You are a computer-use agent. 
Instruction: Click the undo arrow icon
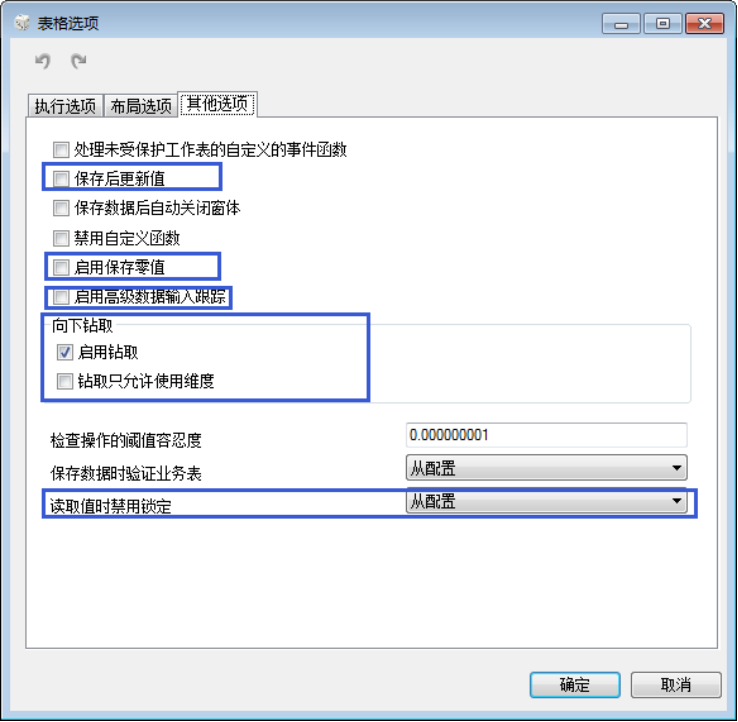click(43, 61)
